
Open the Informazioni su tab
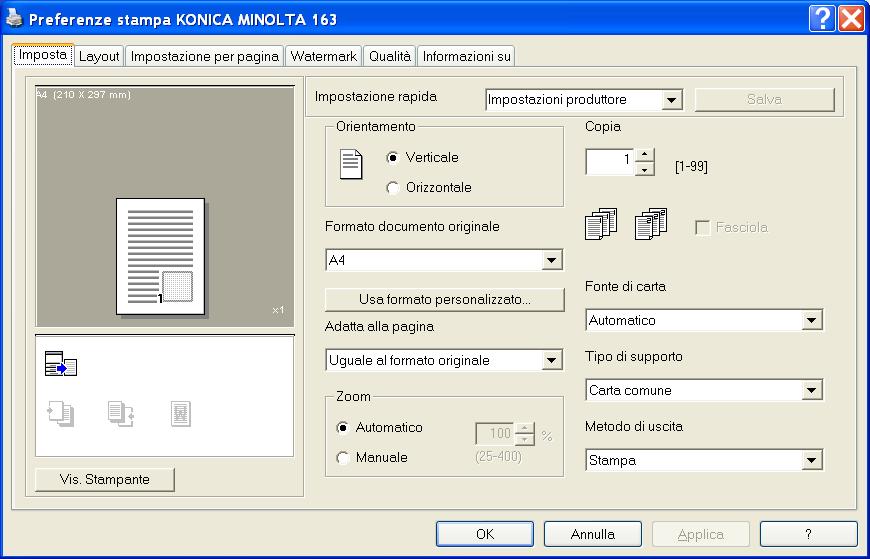tap(467, 56)
